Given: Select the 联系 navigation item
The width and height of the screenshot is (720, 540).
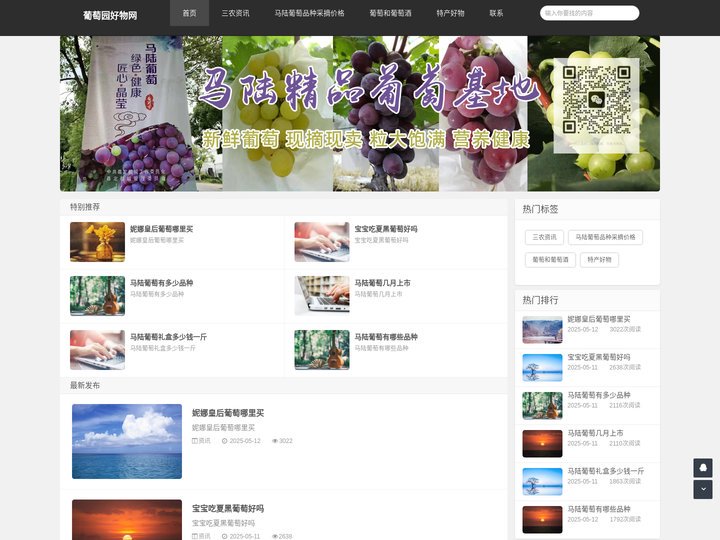Looking at the screenshot, I should point(496,13).
